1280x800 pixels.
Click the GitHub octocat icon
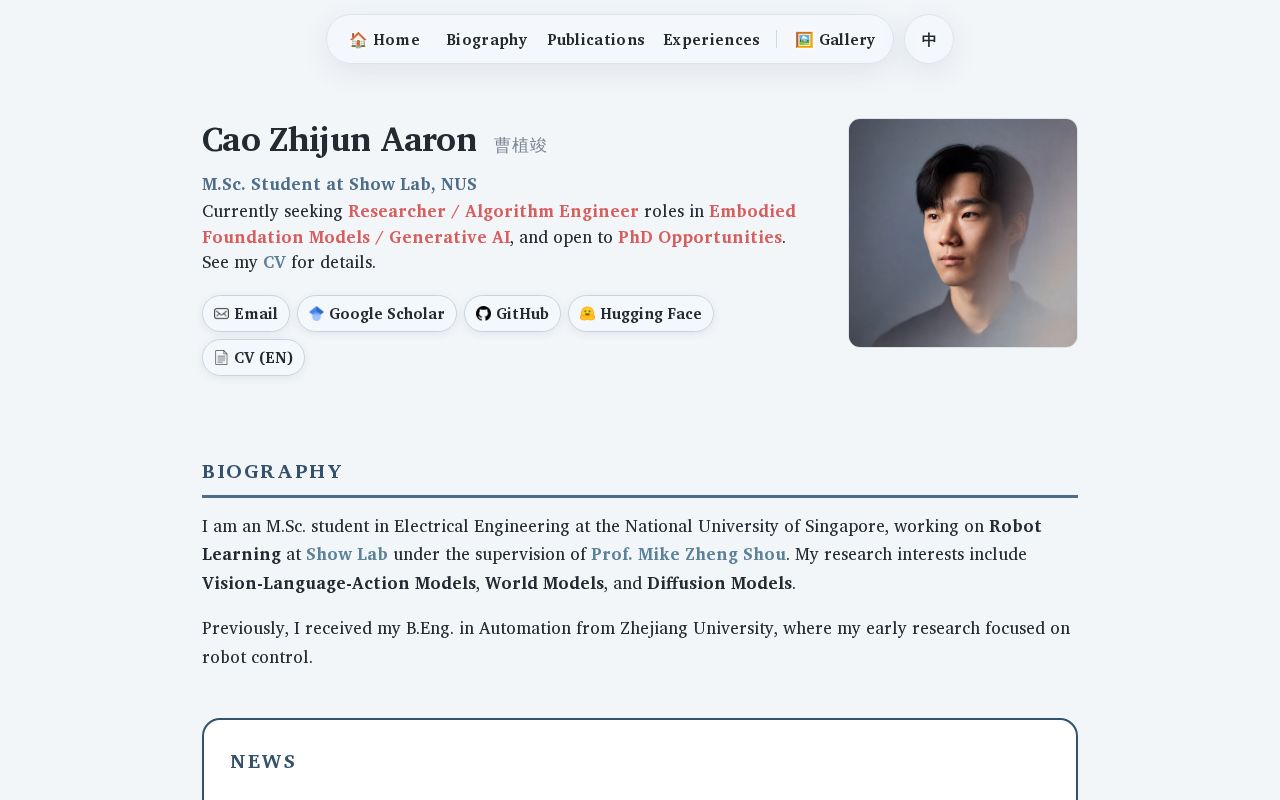coord(483,314)
